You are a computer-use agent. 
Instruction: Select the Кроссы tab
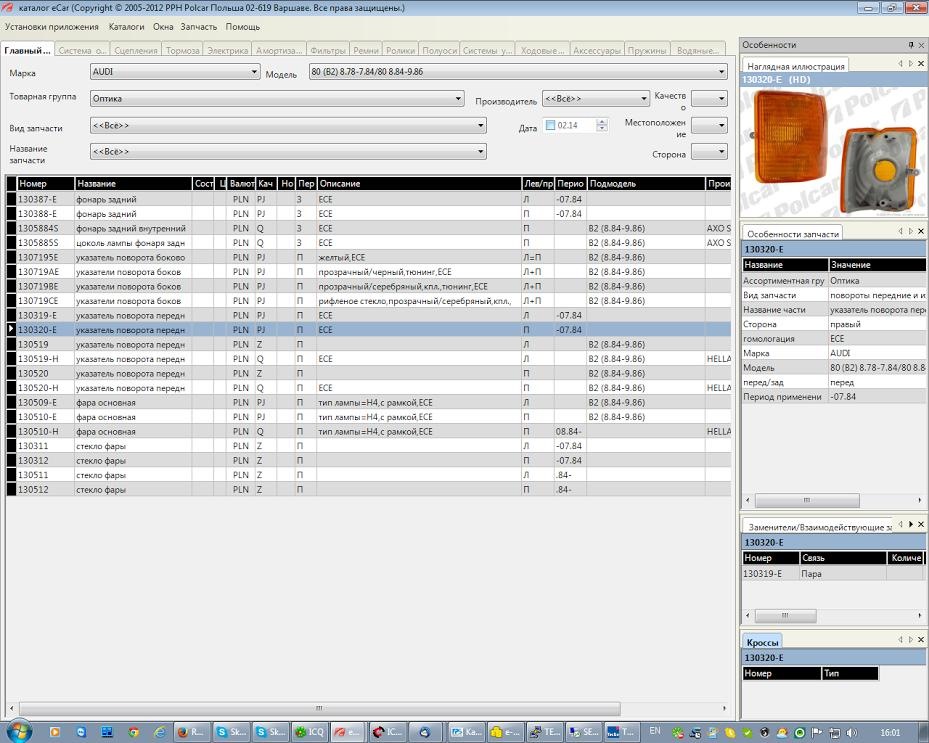762,642
